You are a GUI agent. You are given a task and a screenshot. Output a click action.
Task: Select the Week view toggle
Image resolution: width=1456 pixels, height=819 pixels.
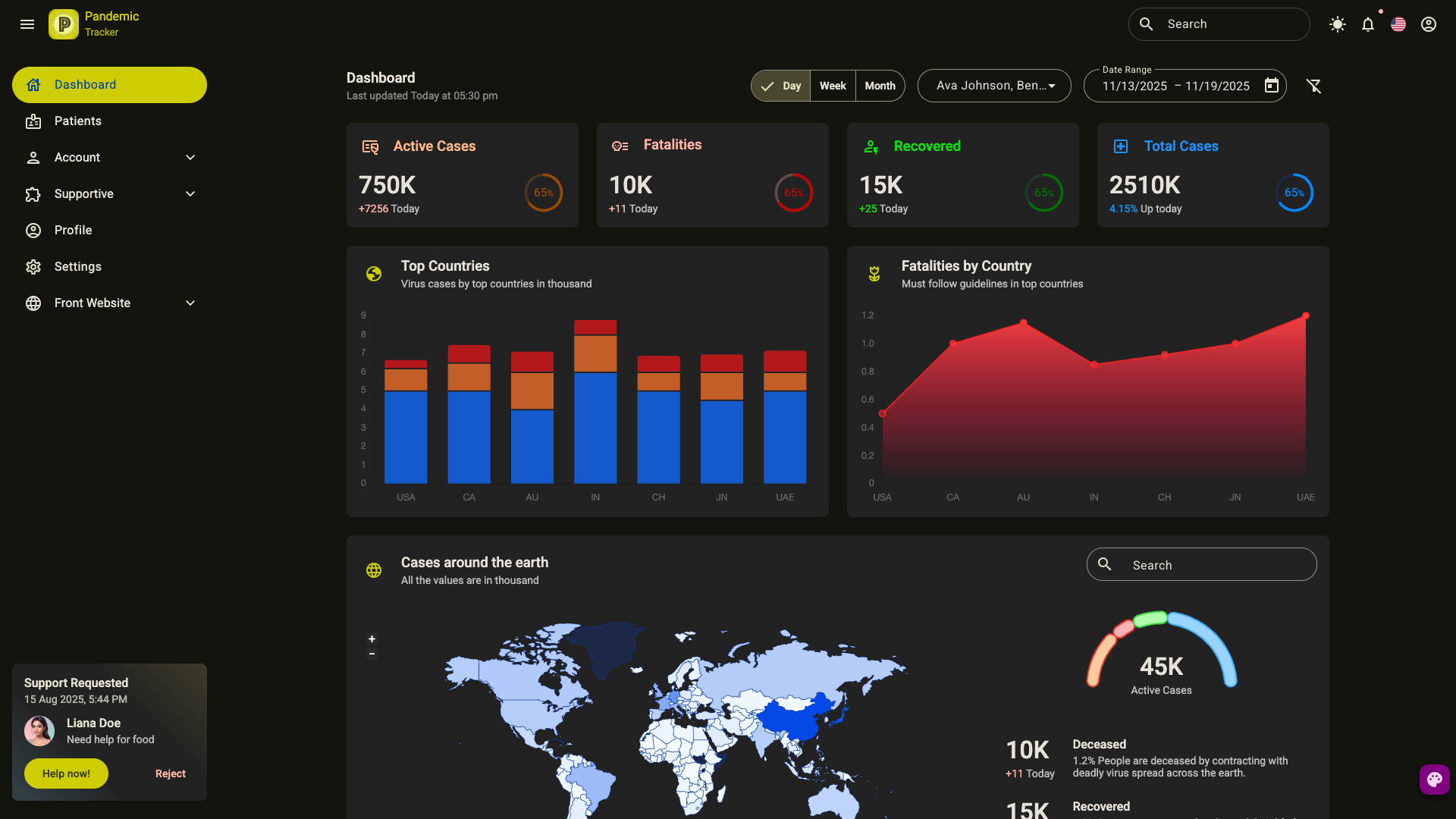pyautogui.click(x=832, y=86)
